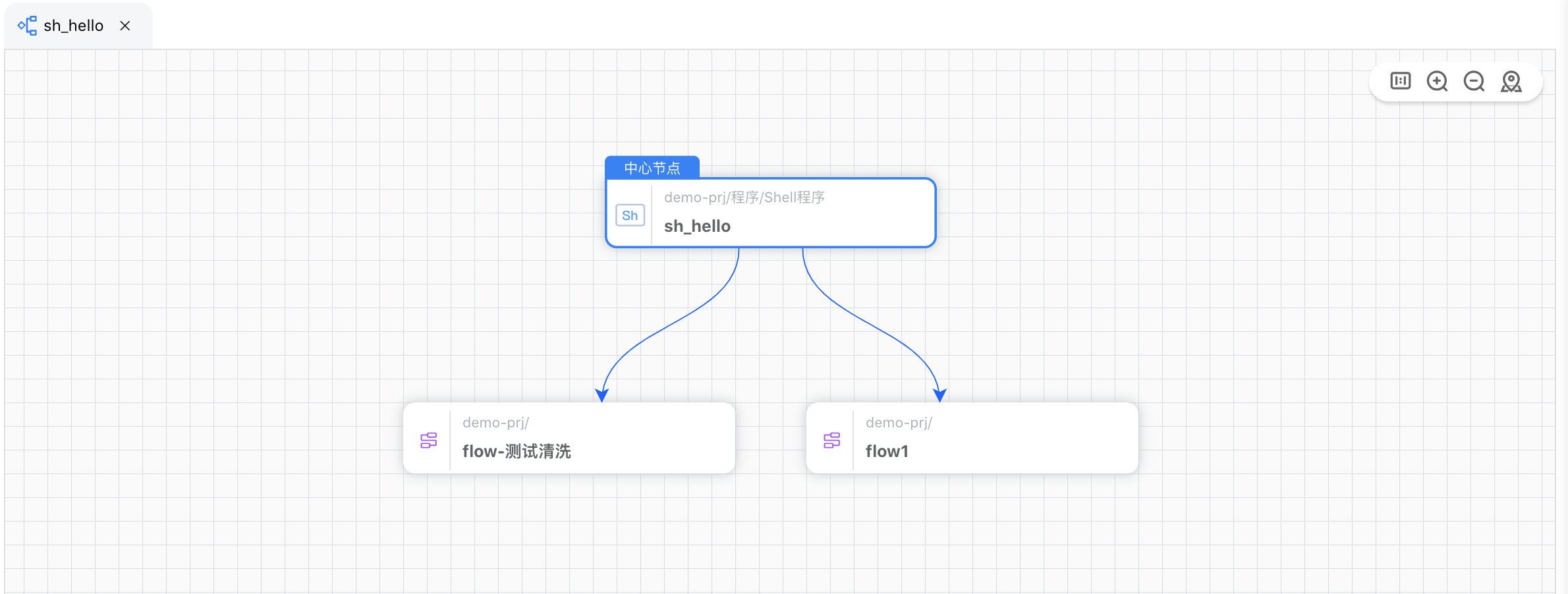1568x594 pixels.
Task: Click the 中心节点 label above the node
Action: pyautogui.click(x=652, y=167)
